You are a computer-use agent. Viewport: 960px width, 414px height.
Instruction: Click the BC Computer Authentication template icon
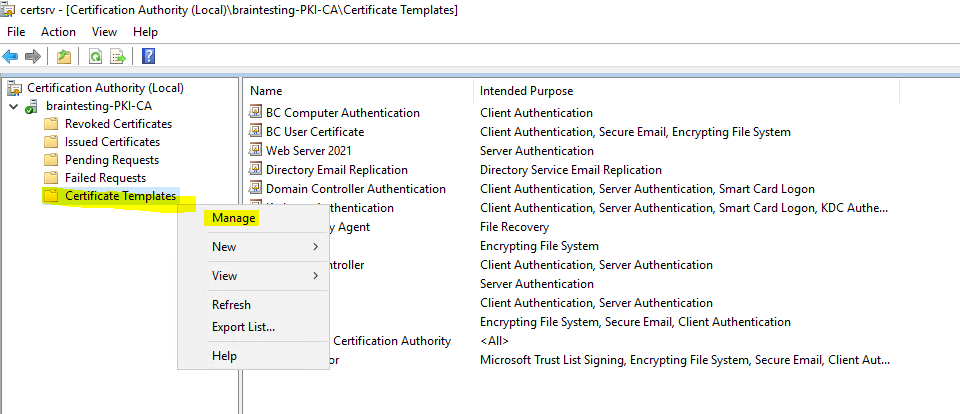coord(255,112)
